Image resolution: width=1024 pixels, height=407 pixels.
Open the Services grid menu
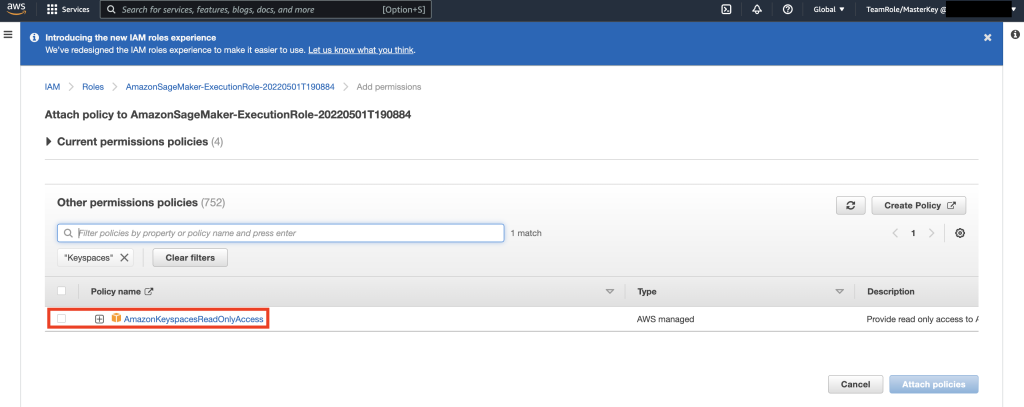click(x=68, y=10)
